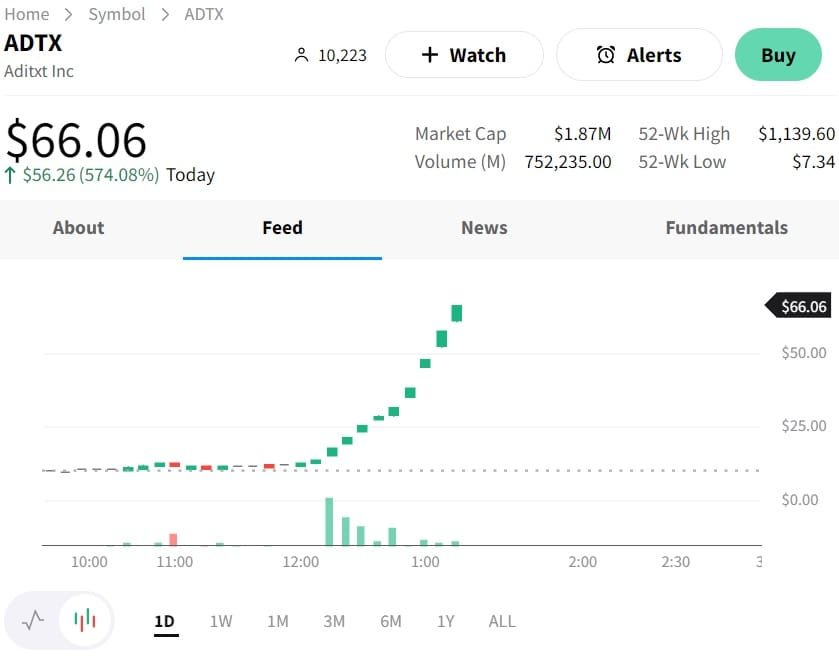The height and width of the screenshot is (656, 839).
Task: Click the tallest green volume bar
Action: click(x=329, y=521)
